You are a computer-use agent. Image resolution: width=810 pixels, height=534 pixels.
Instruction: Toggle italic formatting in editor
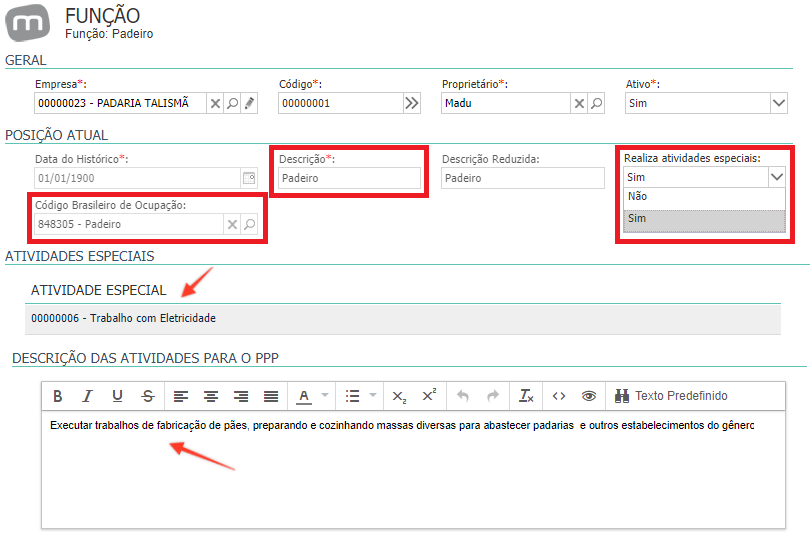click(87, 396)
